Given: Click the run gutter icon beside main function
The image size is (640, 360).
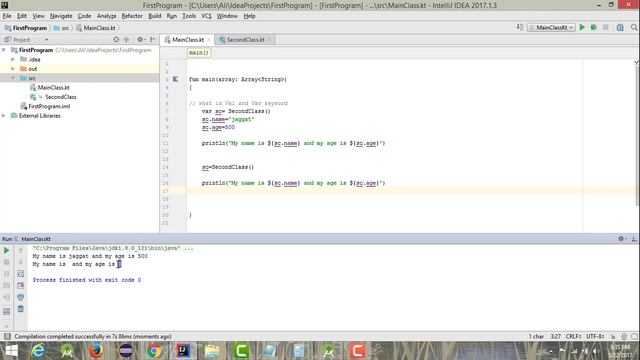Looking at the screenshot, I should point(175,79).
